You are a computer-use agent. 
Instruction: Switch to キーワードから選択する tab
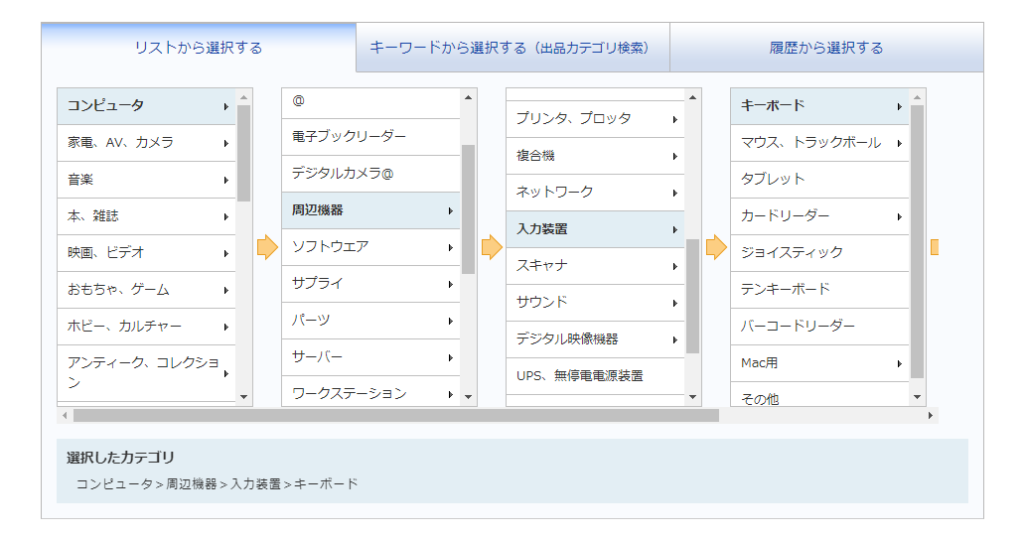pos(512,48)
